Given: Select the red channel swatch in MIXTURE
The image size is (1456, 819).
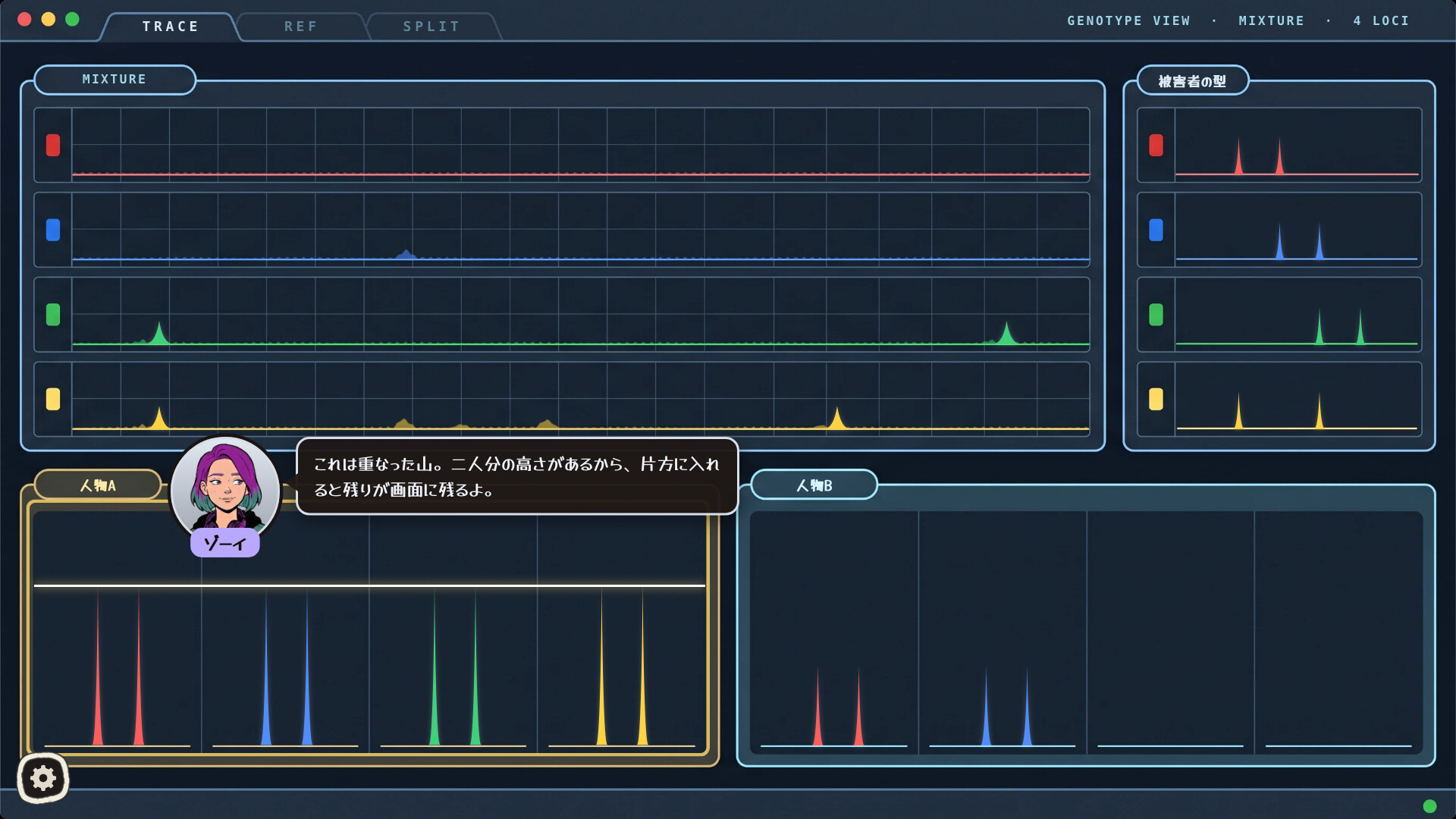Looking at the screenshot, I should 53,145.
